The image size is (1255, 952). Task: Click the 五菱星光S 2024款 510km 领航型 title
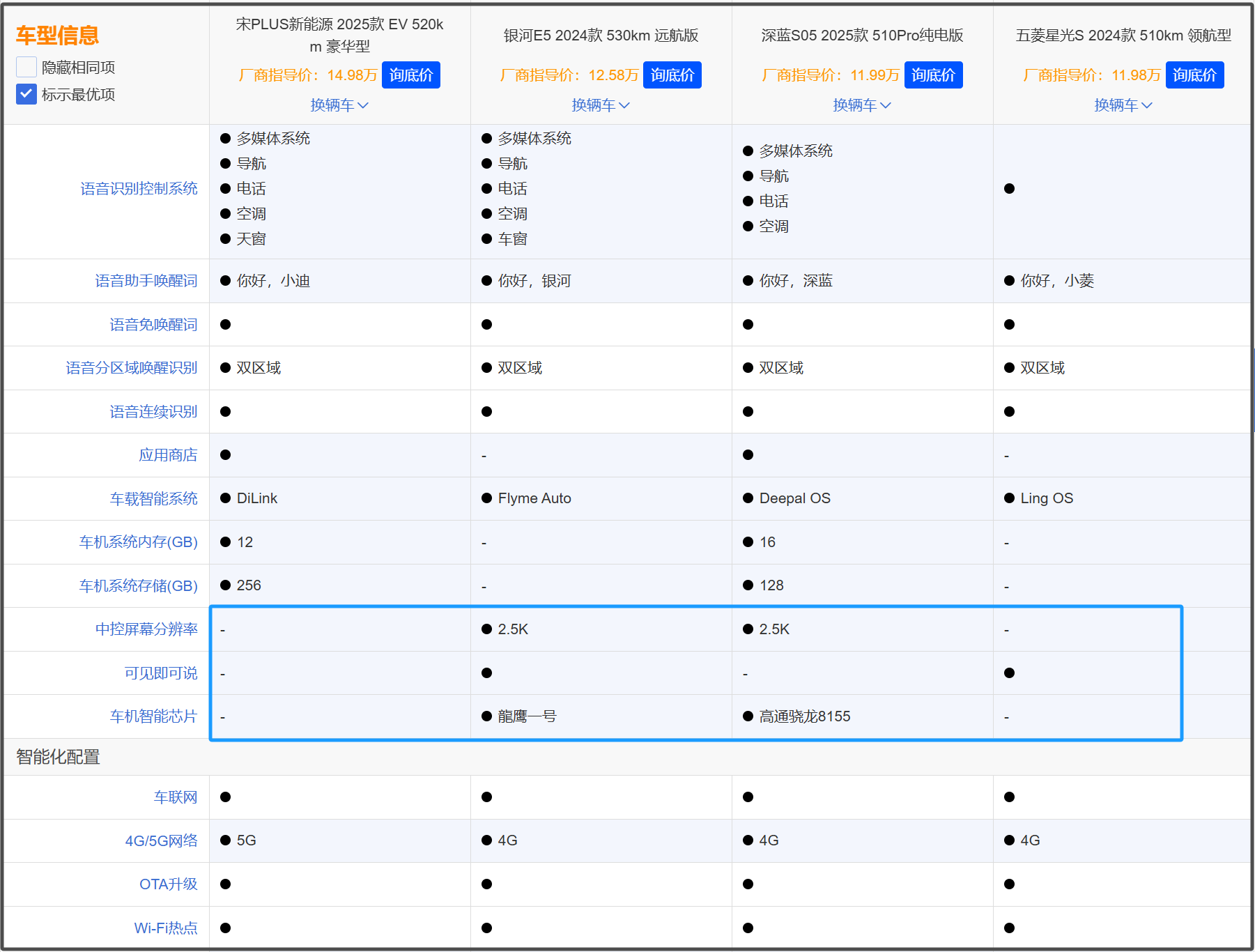pos(1123,36)
